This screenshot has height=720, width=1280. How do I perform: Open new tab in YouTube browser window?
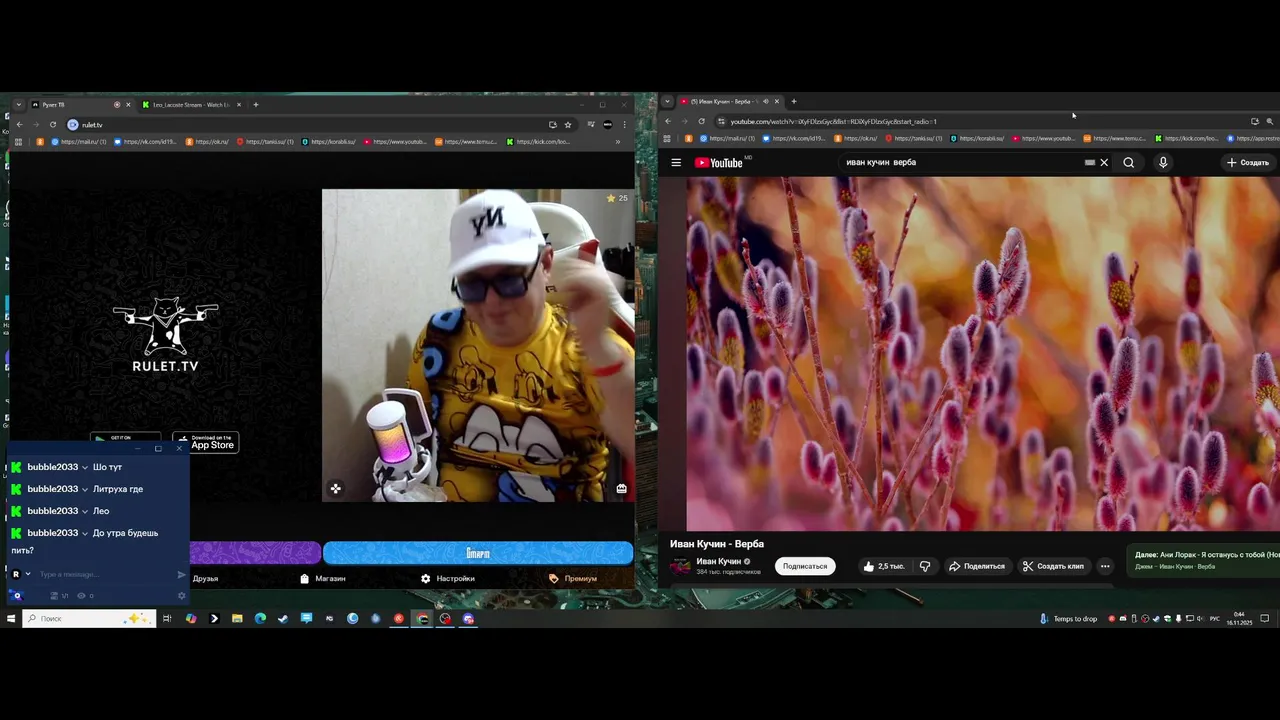794,101
